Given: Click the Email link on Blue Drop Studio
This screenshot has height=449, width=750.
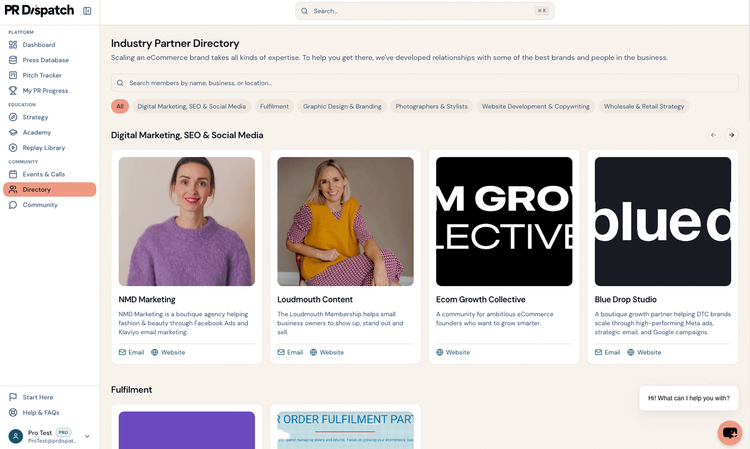Looking at the screenshot, I should pyautogui.click(x=607, y=352).
